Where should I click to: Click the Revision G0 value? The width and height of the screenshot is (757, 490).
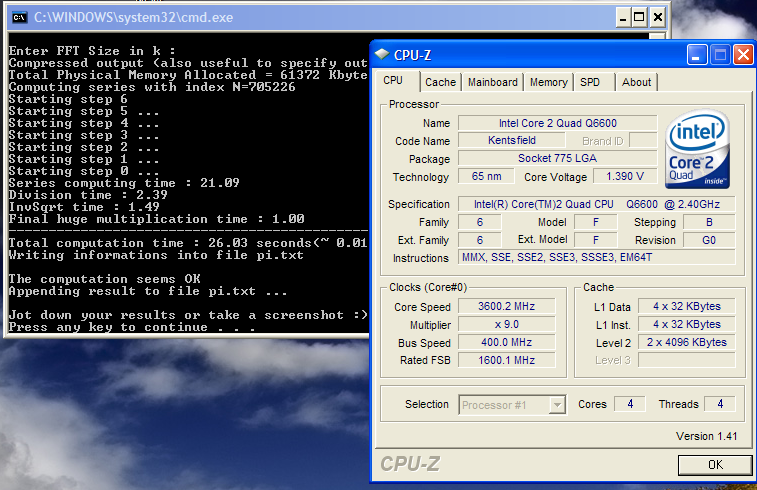click(x=709, y=240)
